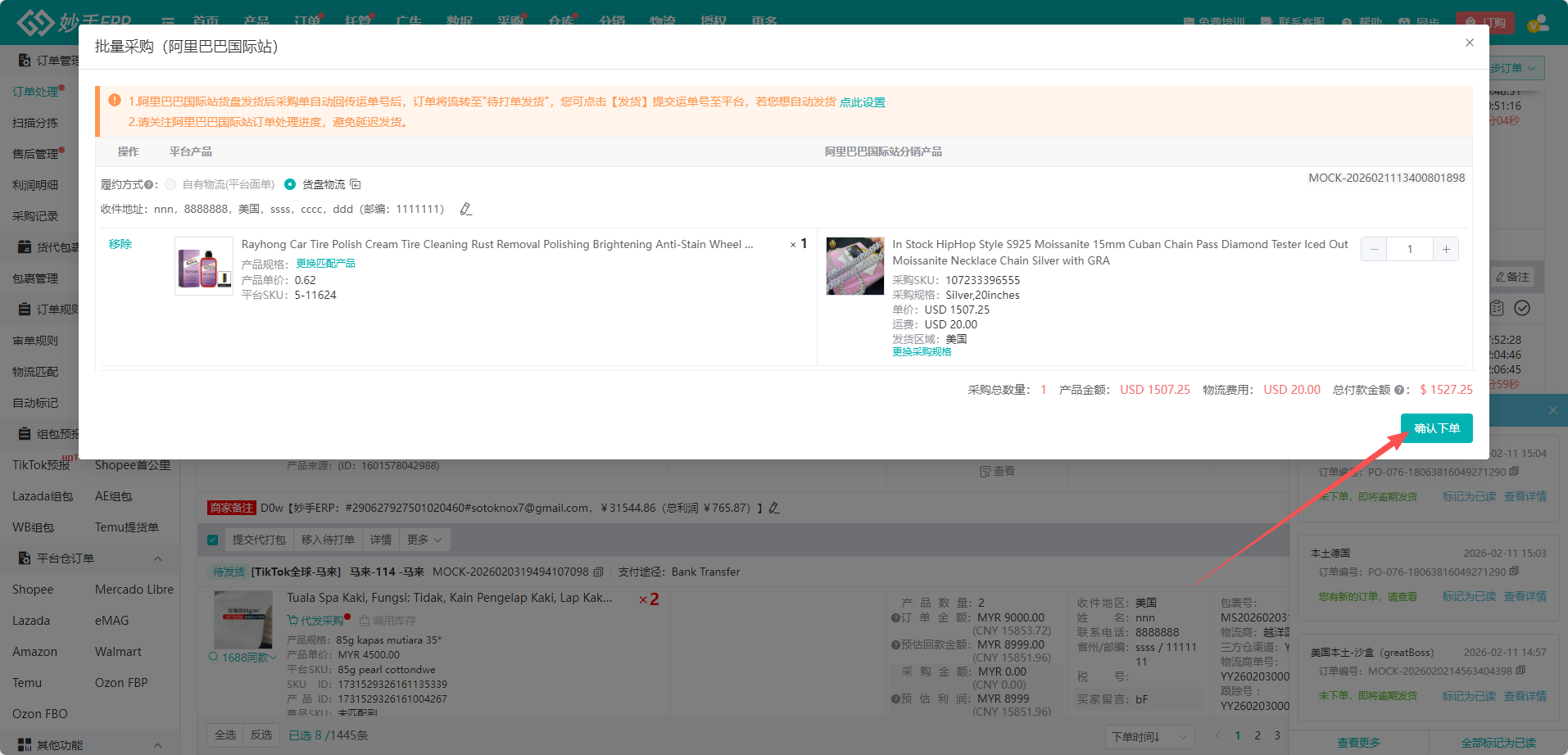Click 更换采购规格 link
This screenshot has width=1568, height=755.
click(922, 352)
